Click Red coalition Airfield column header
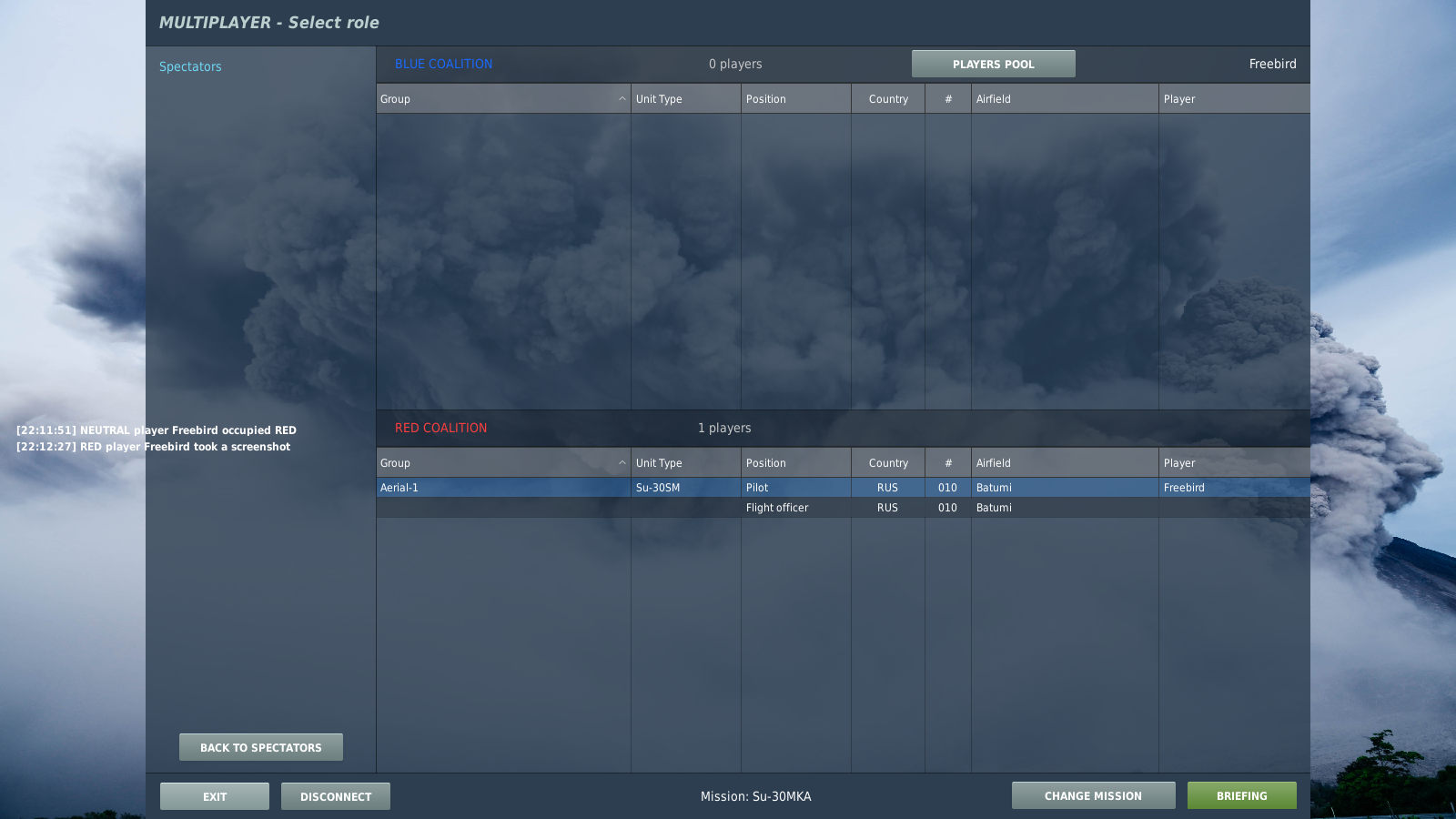The height and width of the screenshot is (819, 1456). coord(1065,462)
